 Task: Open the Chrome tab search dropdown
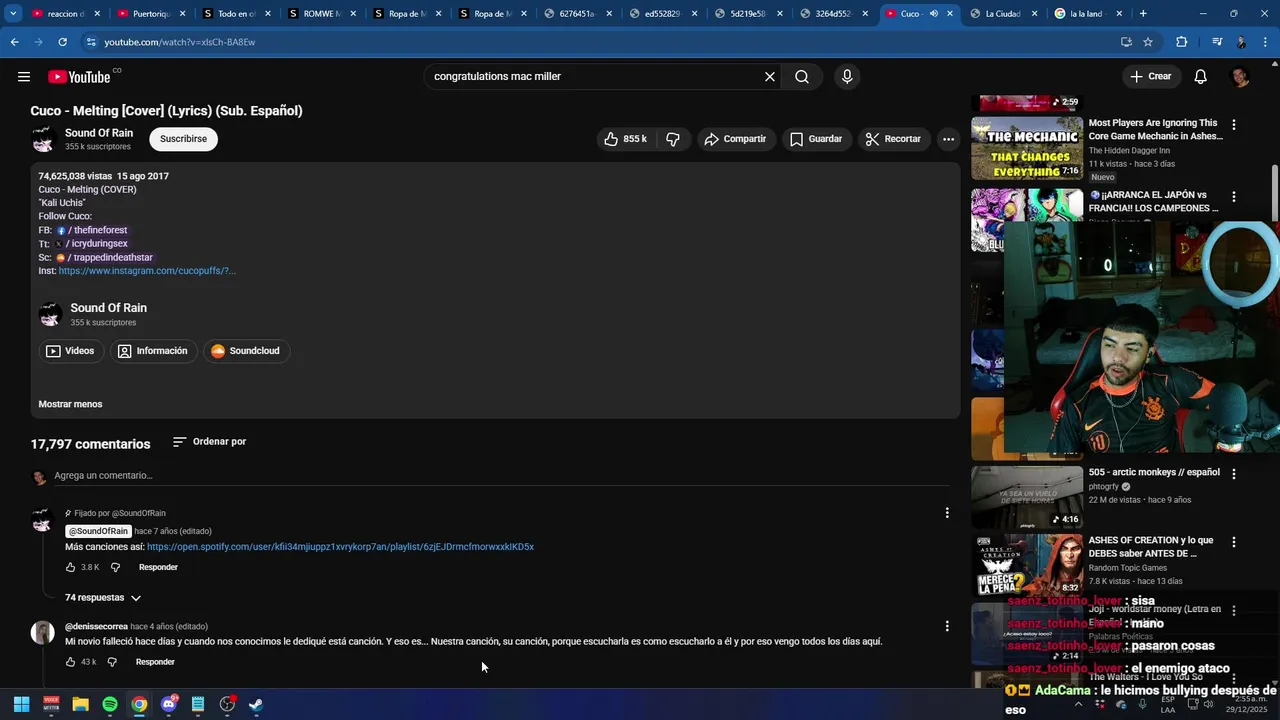[13, 14]
